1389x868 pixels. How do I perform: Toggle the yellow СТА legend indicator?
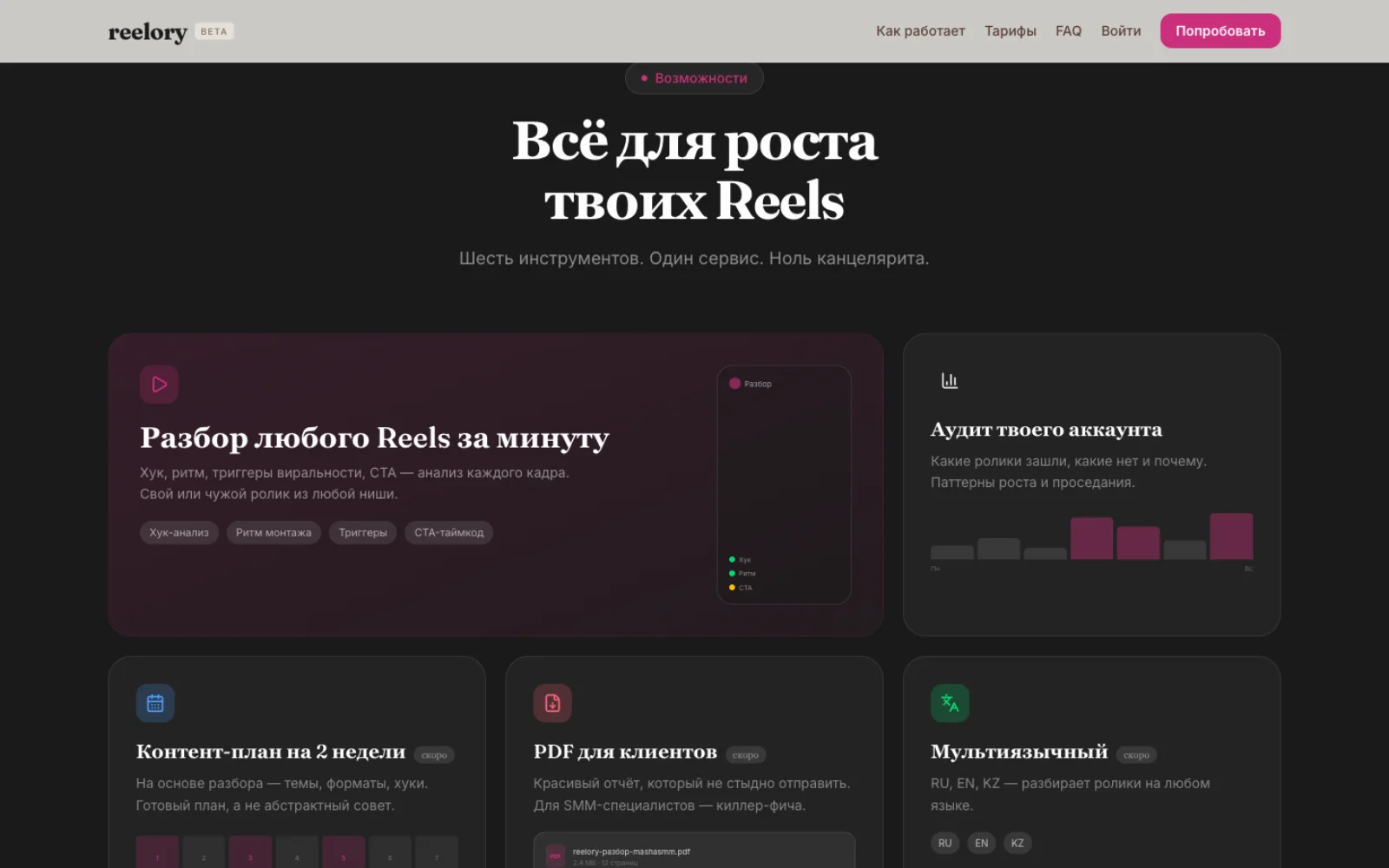pos(732,588)
